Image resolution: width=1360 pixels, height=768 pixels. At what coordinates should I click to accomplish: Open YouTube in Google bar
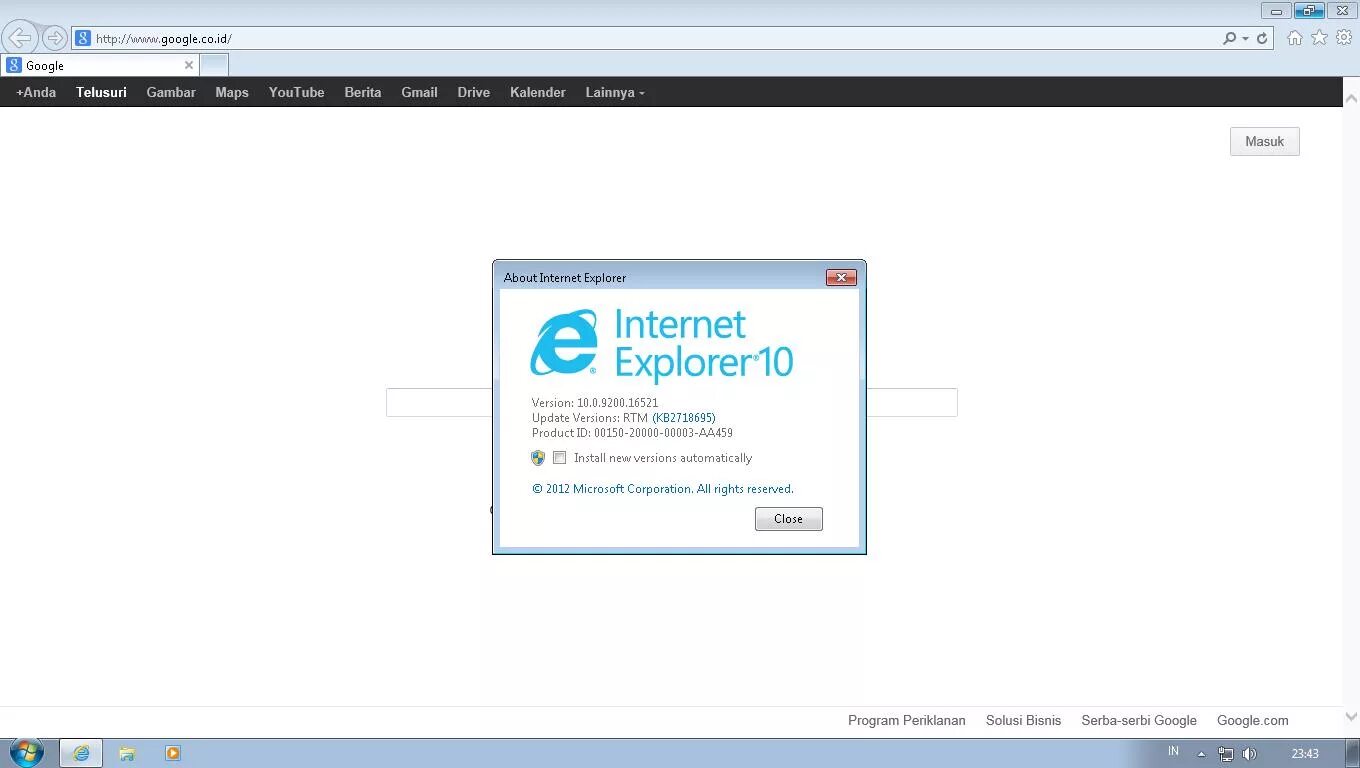(296, 92)
